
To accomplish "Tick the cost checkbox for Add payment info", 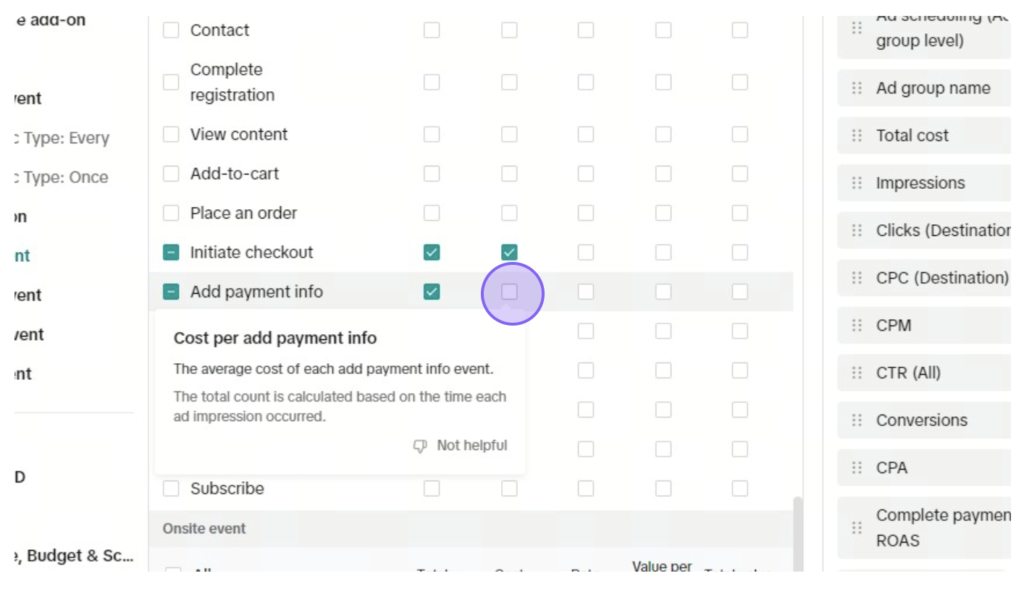I will click(509, 292).
